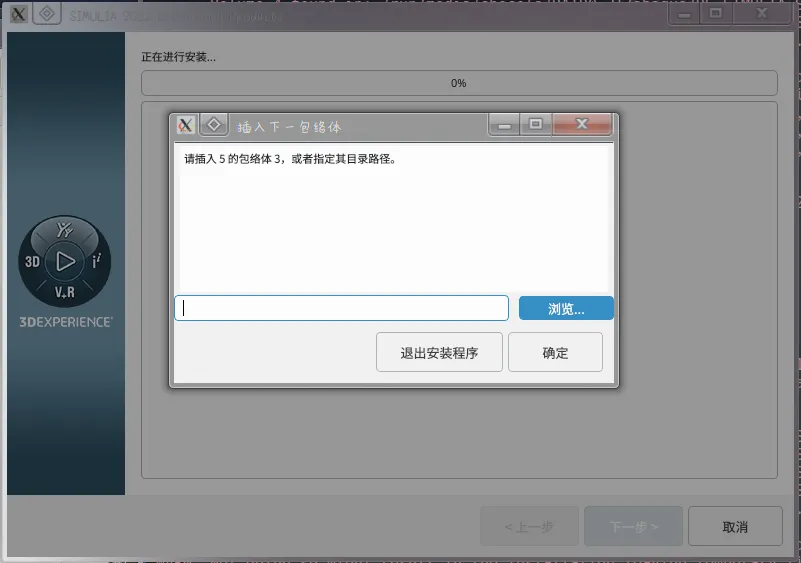Screen dimensions: 801x563
Task: Click the 浏览... browse button
Action: coord(566,308)
